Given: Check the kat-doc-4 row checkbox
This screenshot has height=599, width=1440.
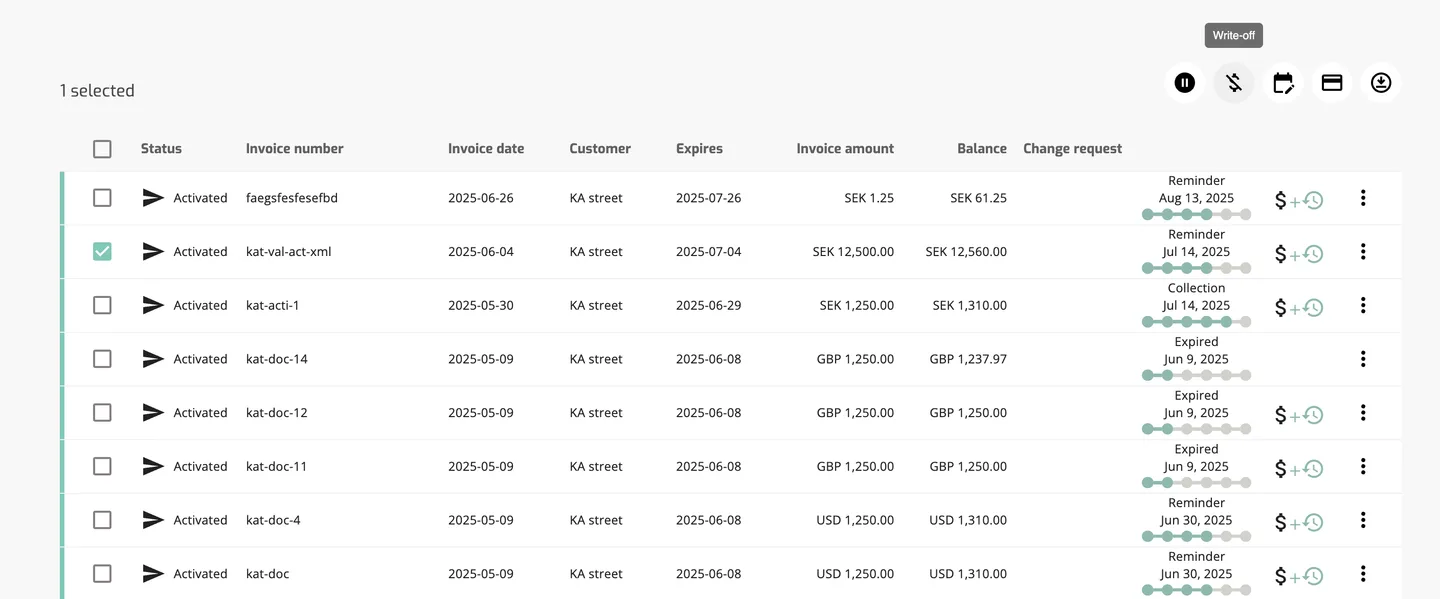Looking at the screenshot, I should 102,520.
